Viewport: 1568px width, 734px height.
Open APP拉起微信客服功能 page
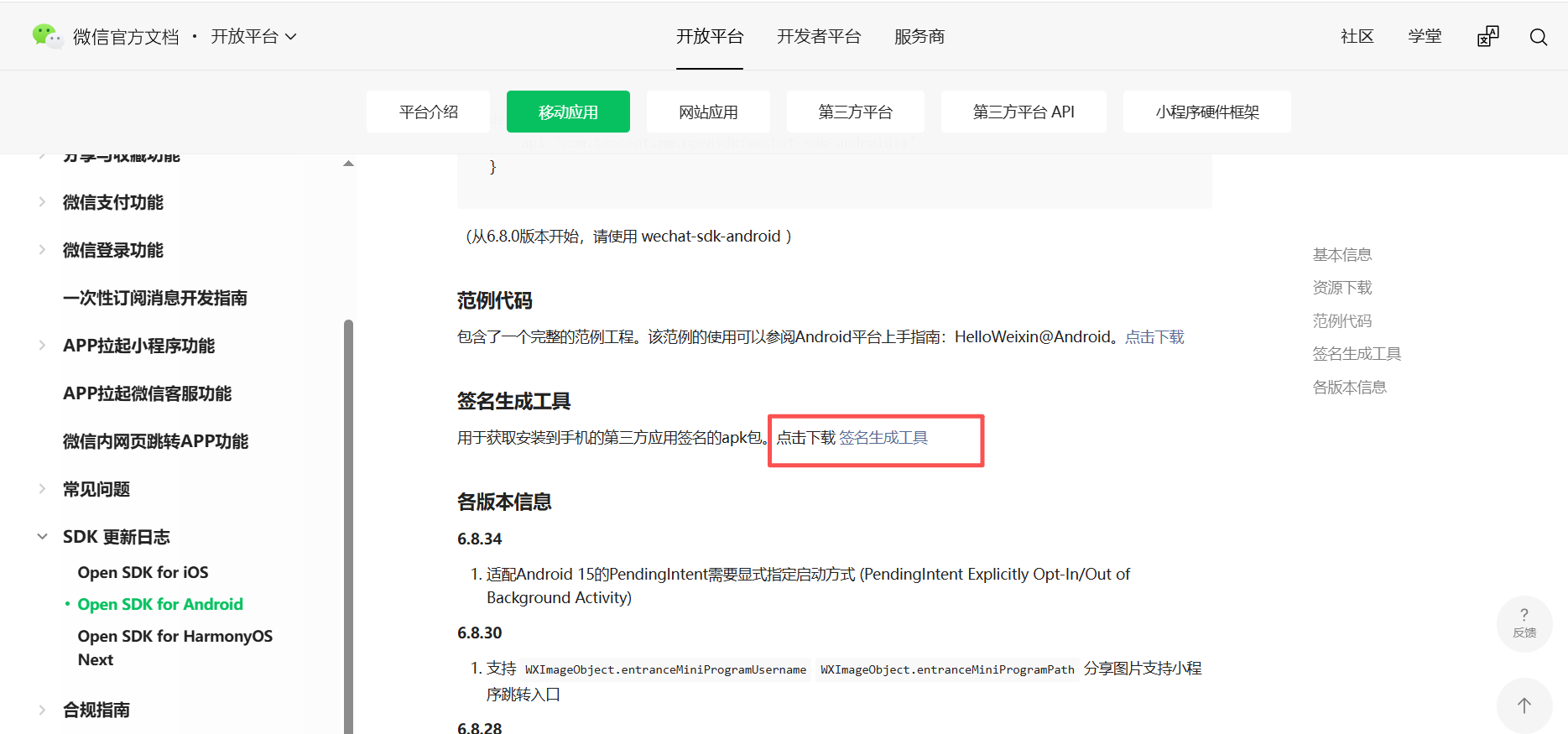(x=147, y=393)
